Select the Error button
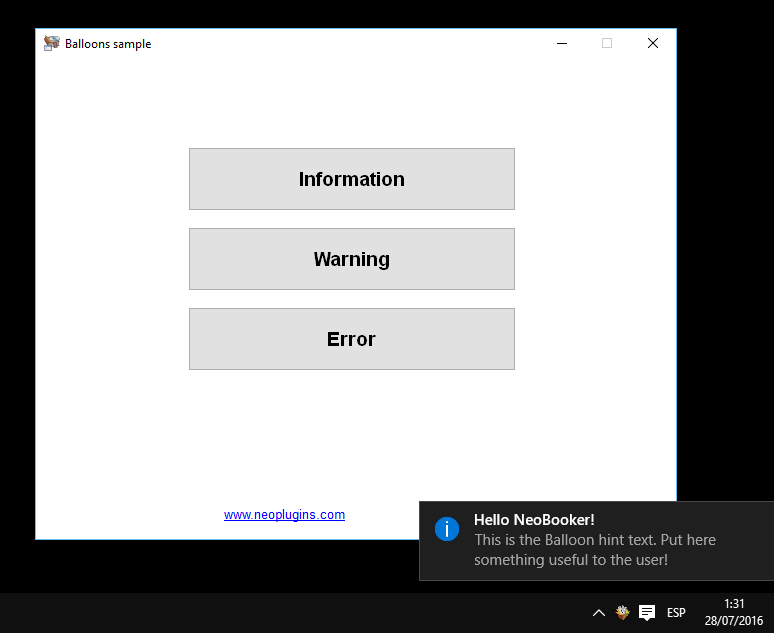 (351, 339)
